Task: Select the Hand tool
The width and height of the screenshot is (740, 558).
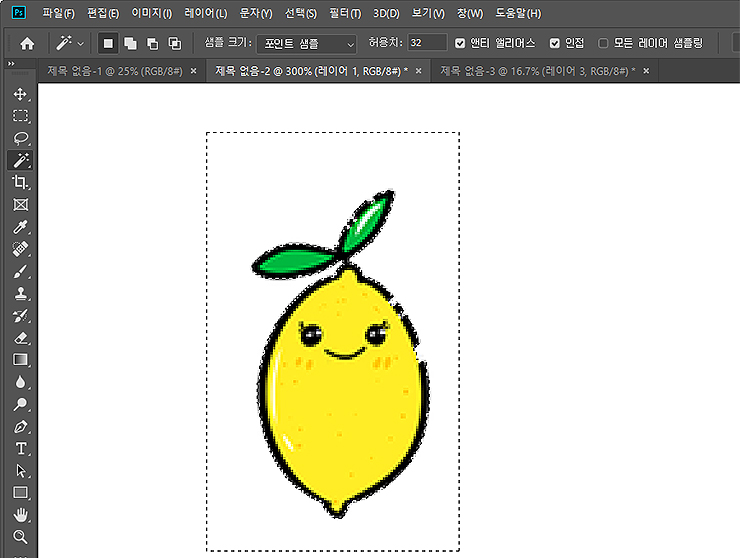Action: point(20,515)
